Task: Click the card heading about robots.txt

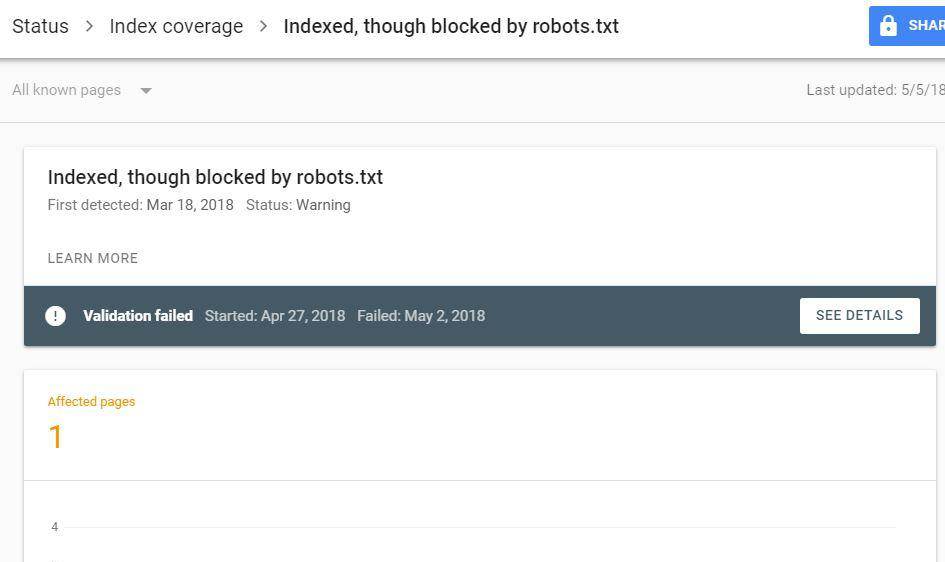Action: [x=215, y=177]
